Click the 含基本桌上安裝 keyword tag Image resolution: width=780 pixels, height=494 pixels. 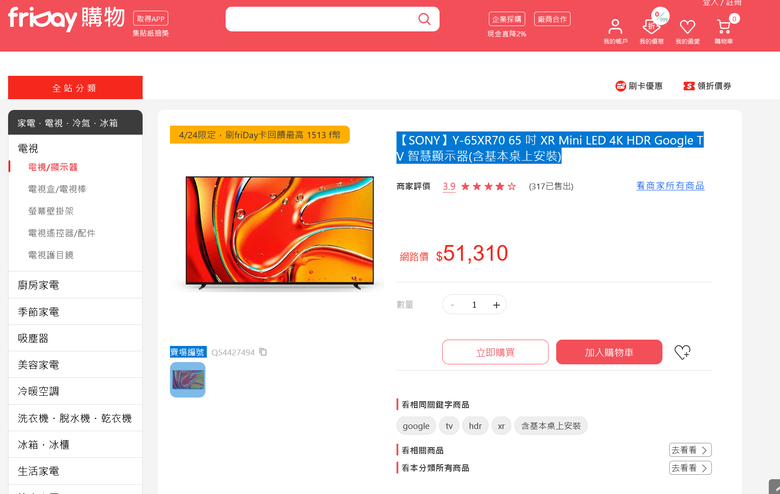point(551,426)
